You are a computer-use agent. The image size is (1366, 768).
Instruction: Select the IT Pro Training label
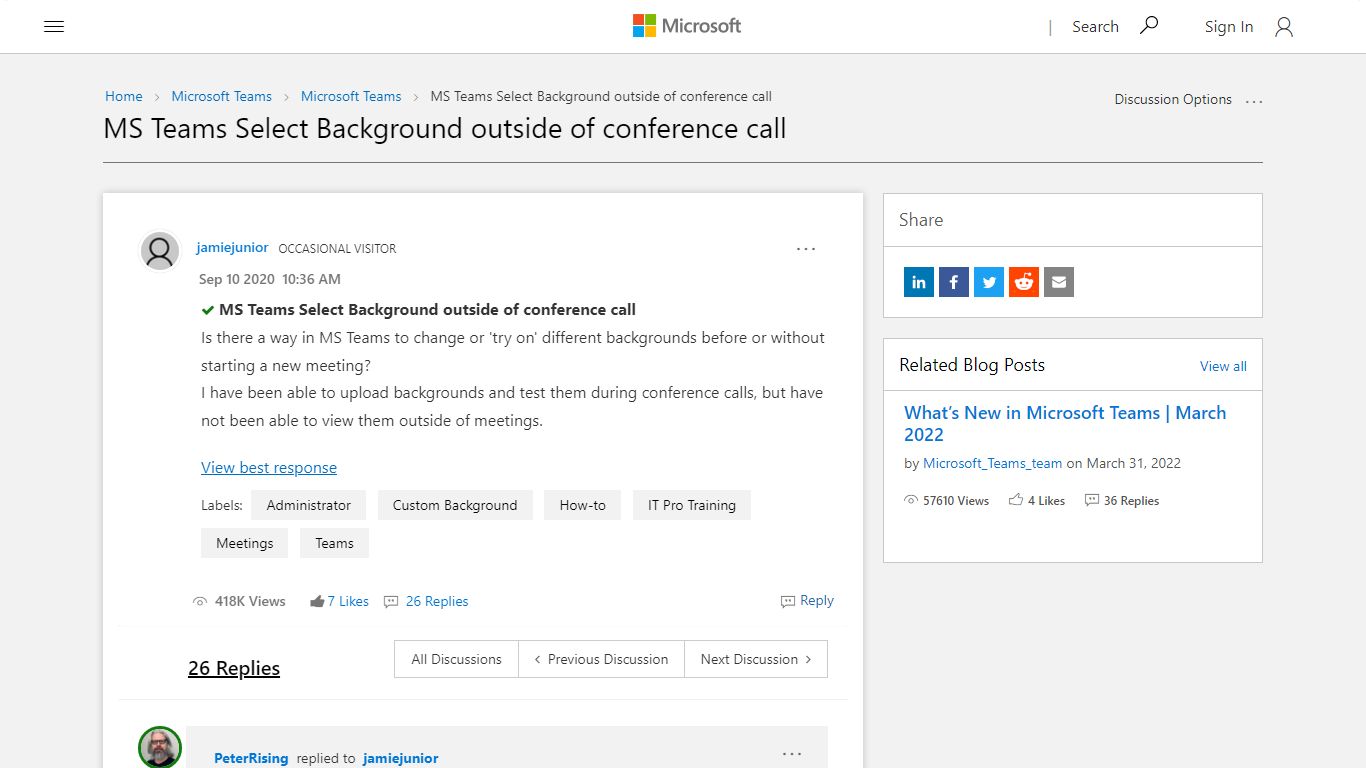pos(692,505)
